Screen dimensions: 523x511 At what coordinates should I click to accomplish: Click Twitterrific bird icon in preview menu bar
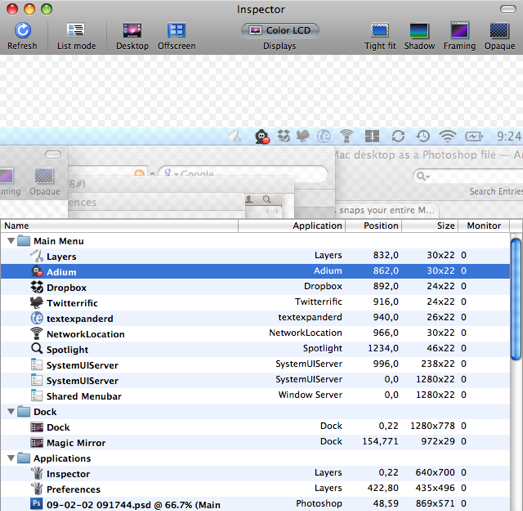303,136
